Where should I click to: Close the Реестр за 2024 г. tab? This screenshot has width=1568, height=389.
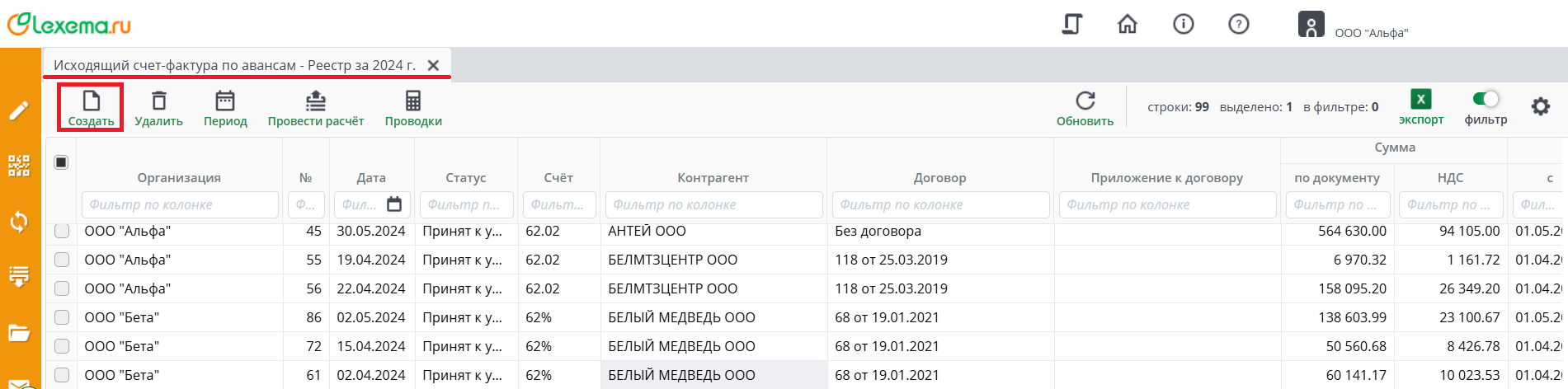[x=433, y=65]
